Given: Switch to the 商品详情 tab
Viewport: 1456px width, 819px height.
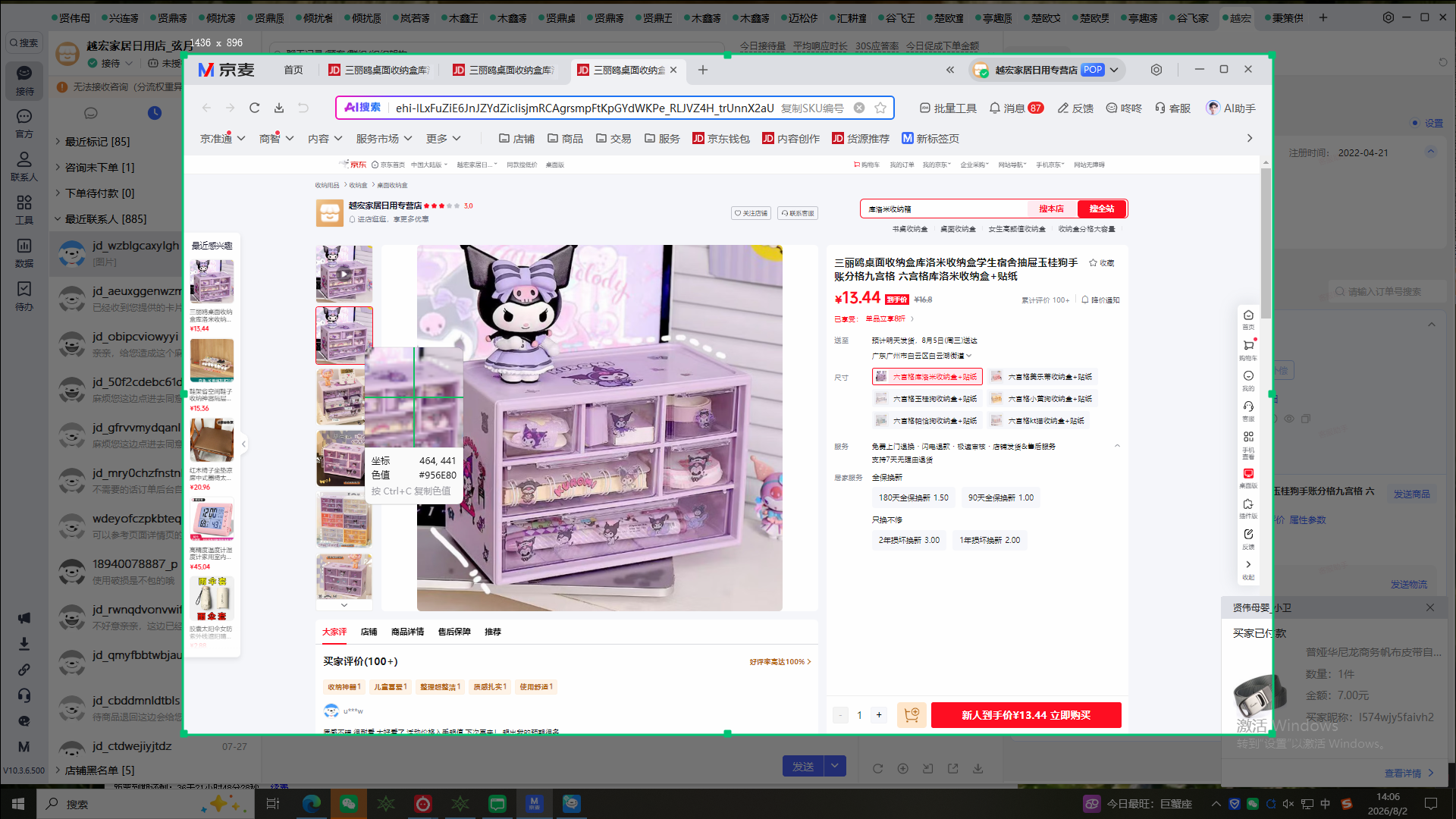Looking at the screenshot, I should tap(408, 632).
